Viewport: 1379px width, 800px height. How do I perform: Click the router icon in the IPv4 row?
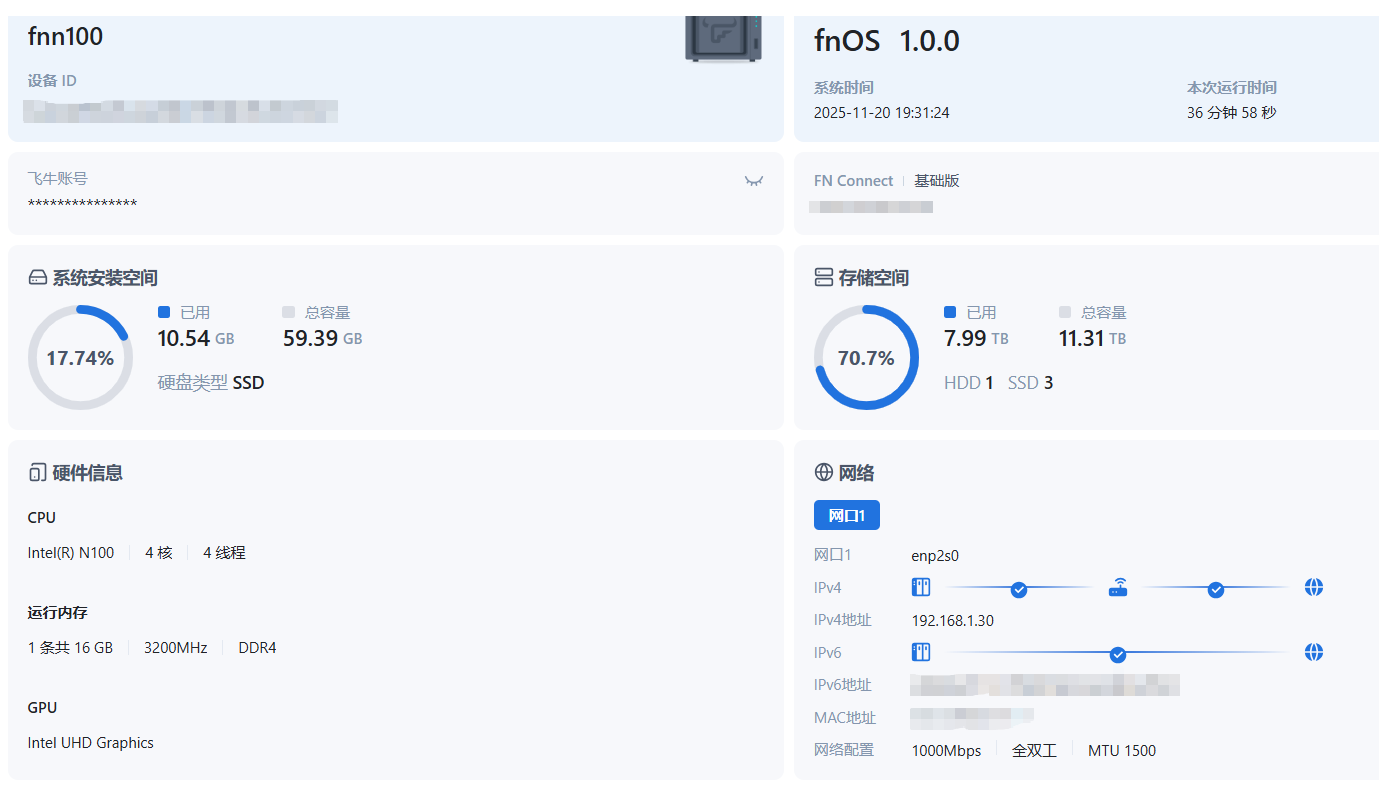1118,587
